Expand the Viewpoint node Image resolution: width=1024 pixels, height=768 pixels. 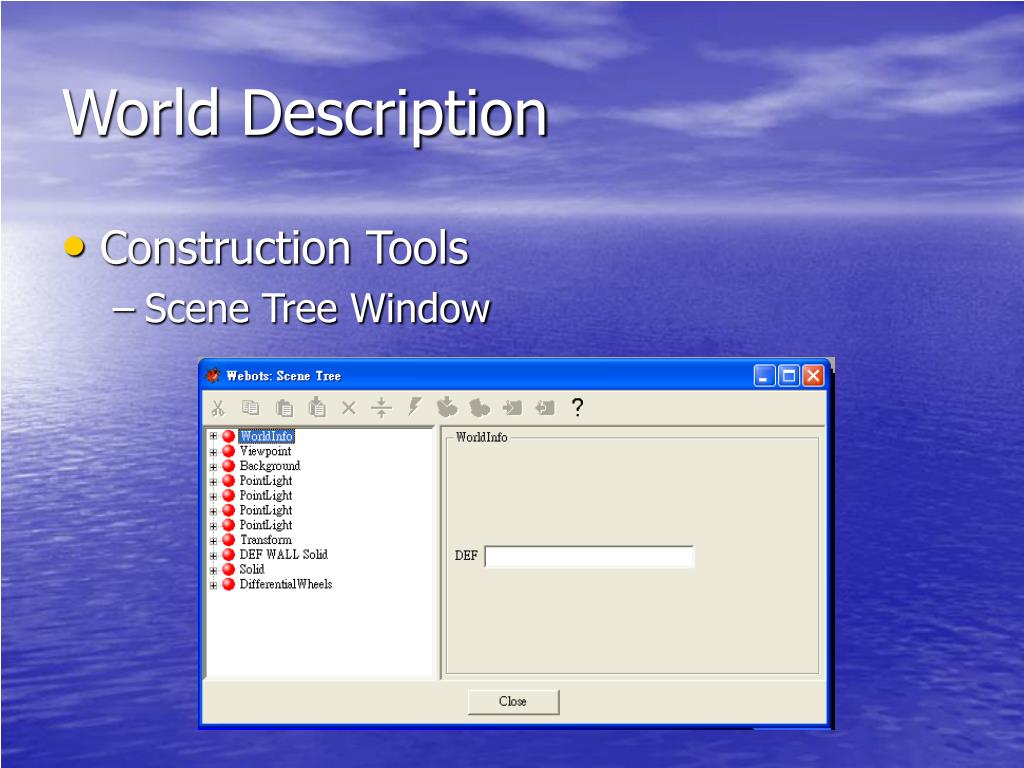tap(213, 451)
